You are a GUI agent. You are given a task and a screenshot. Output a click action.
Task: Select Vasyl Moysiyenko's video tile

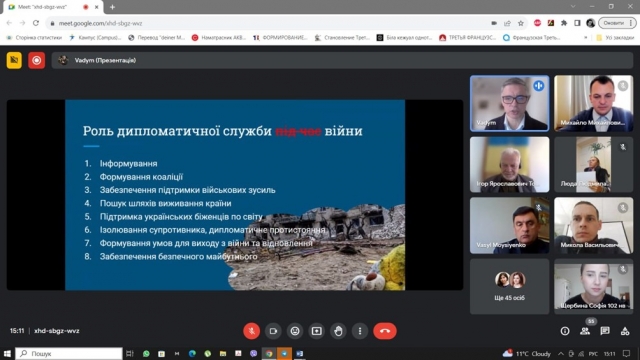click(509, 226)
